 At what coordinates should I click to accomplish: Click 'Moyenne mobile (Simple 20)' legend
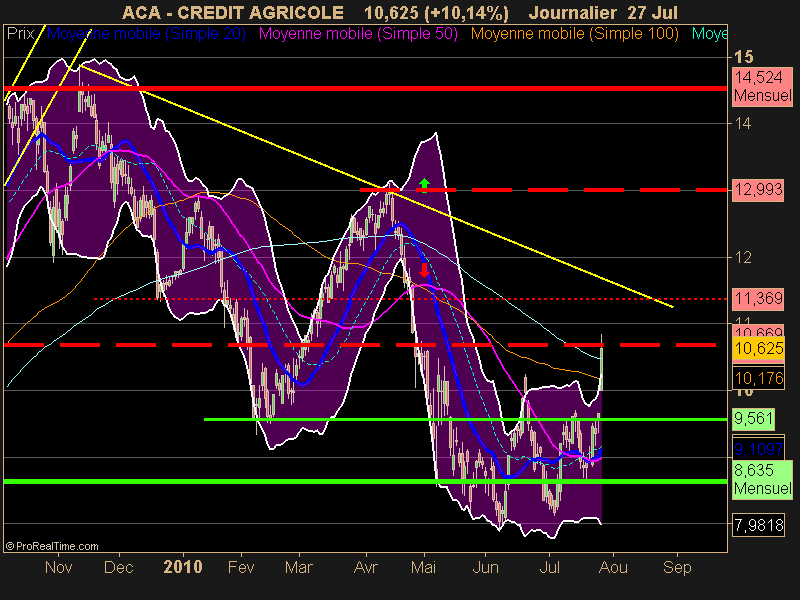click(146, 34)
